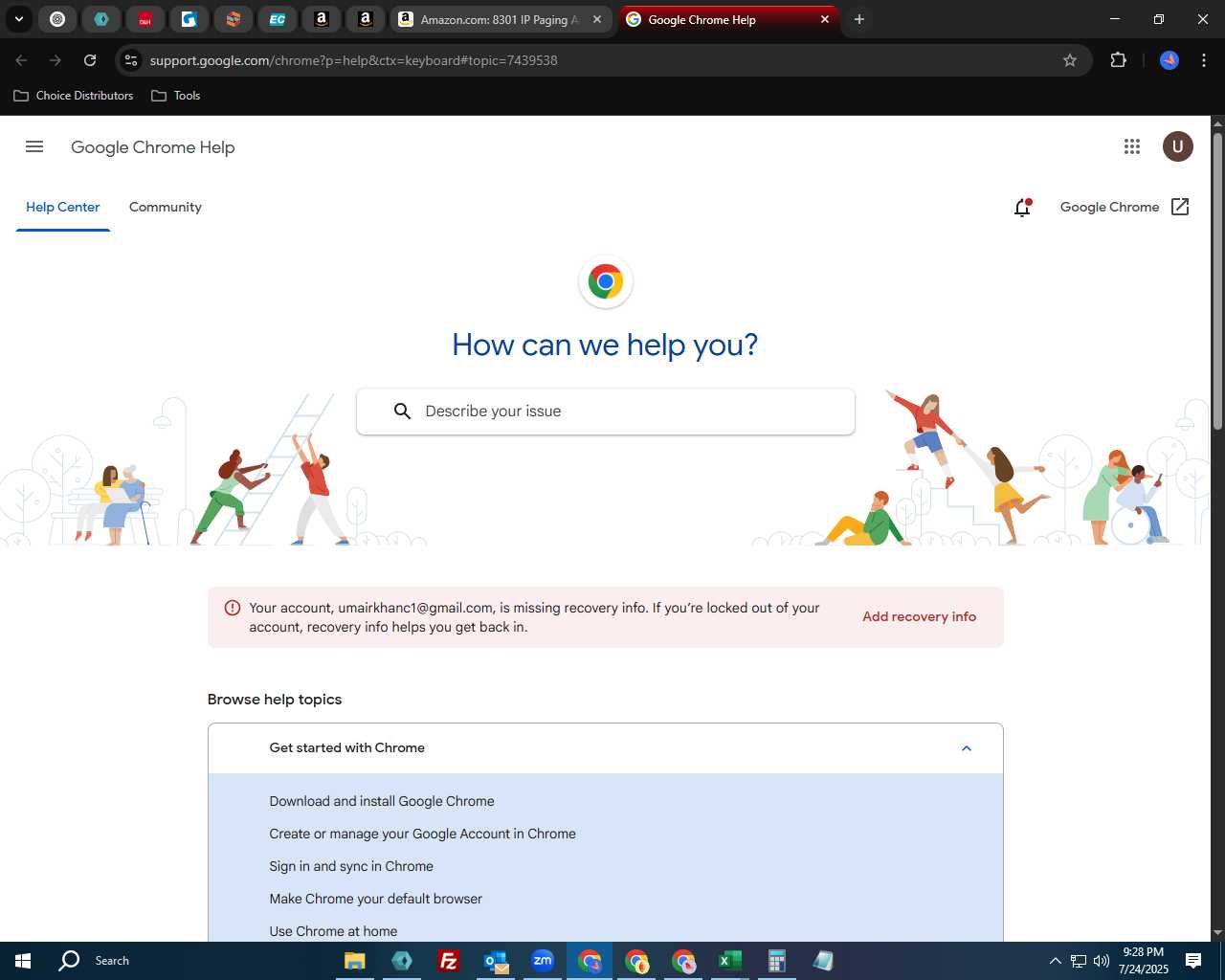The width and height of the screenshot is (1225, 980).
Task: Open Zoom from the taskbar
Action: pos(543,961)
